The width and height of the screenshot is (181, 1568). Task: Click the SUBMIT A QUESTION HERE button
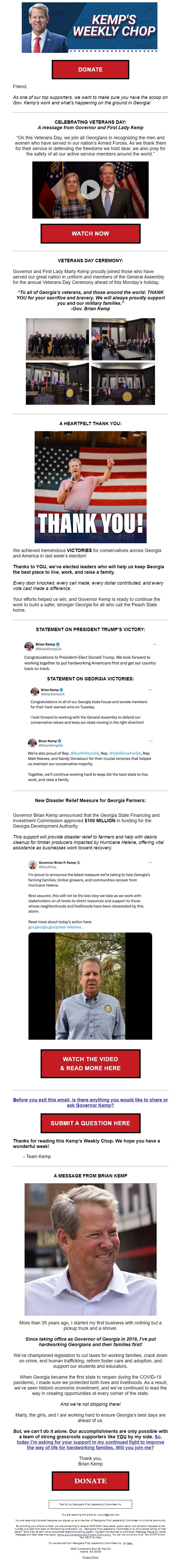90,1123
